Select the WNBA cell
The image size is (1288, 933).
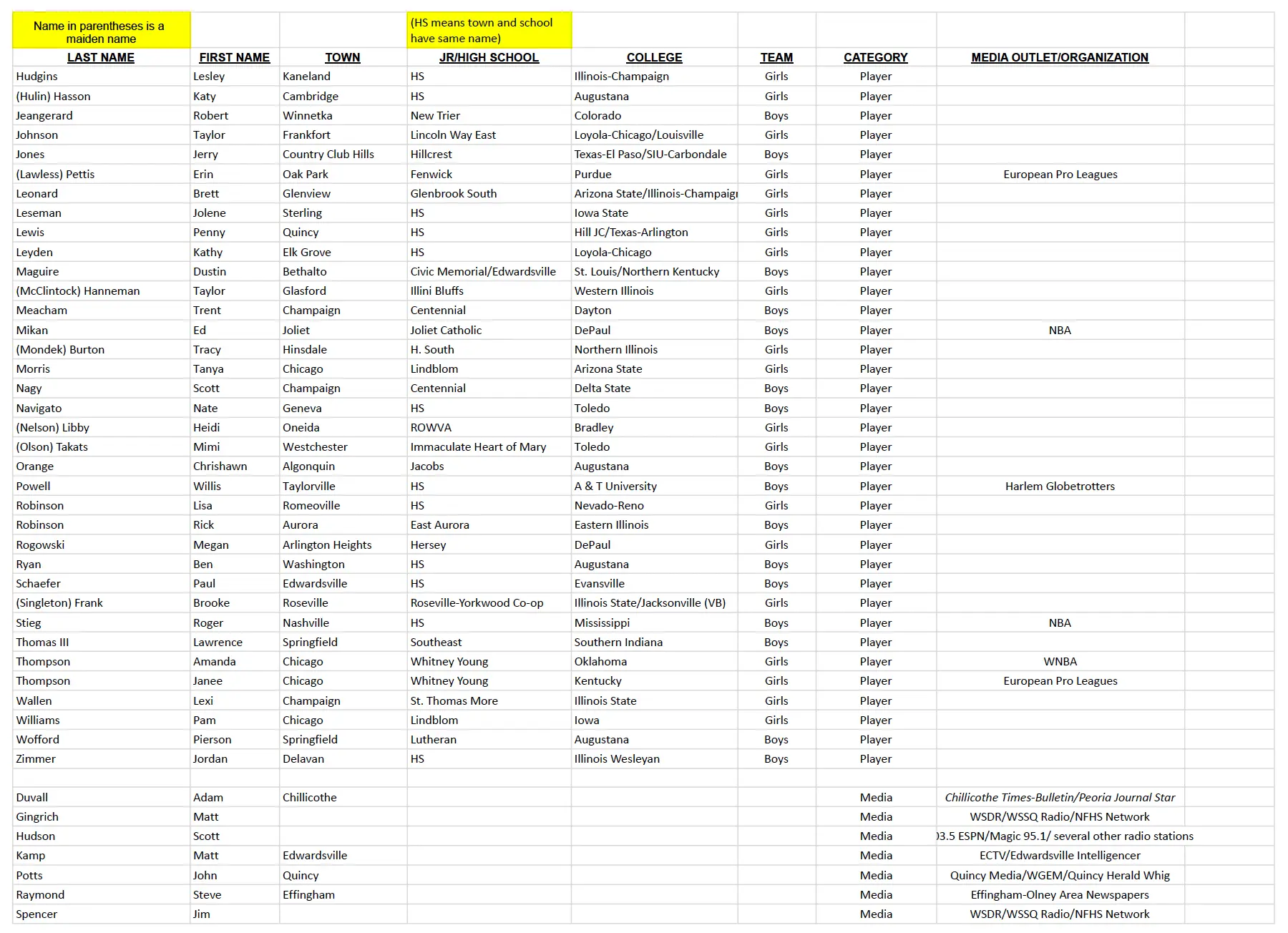click(x=1059, y=661)
